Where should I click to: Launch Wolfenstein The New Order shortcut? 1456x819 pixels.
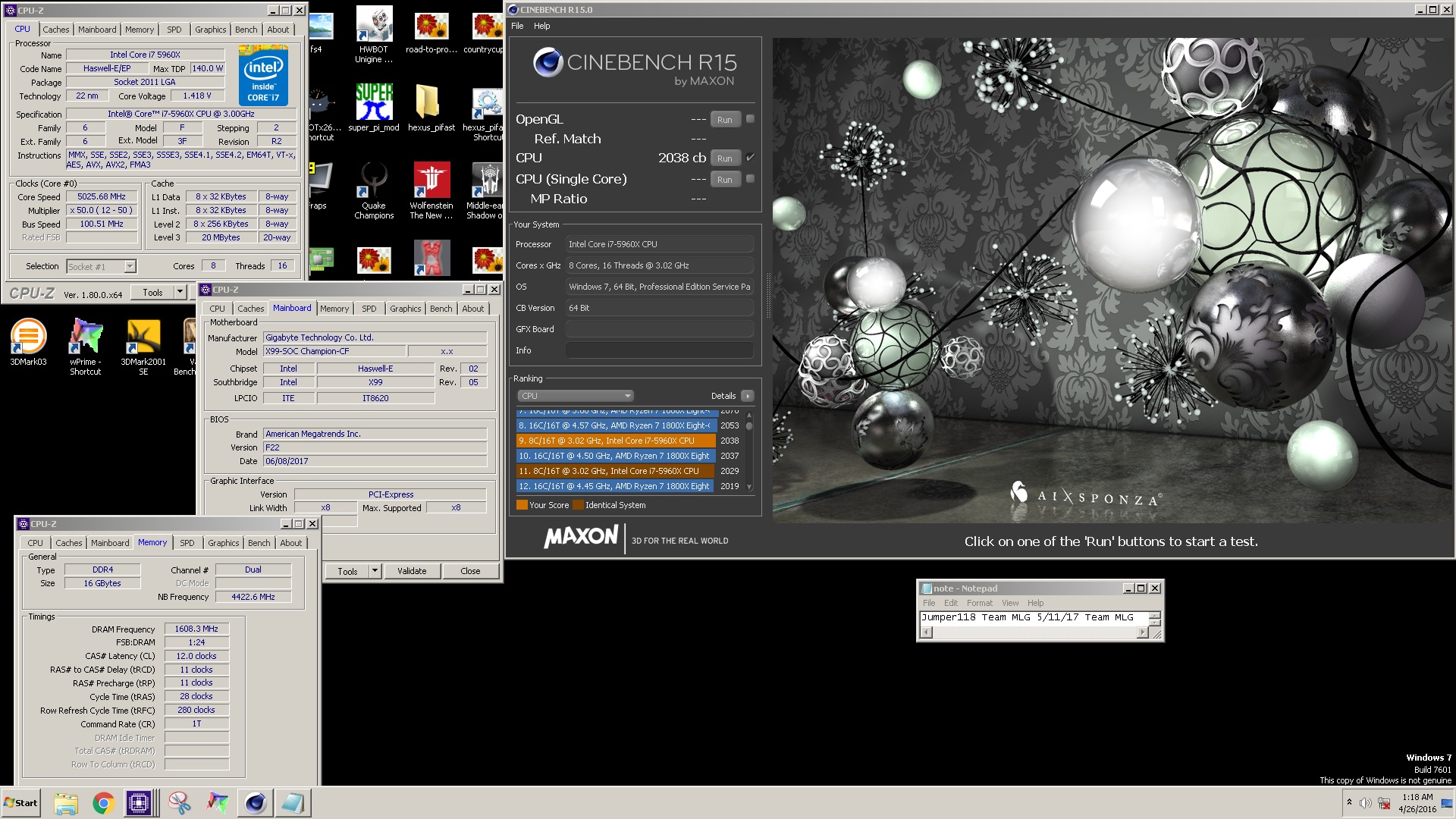tap(431, 190)
